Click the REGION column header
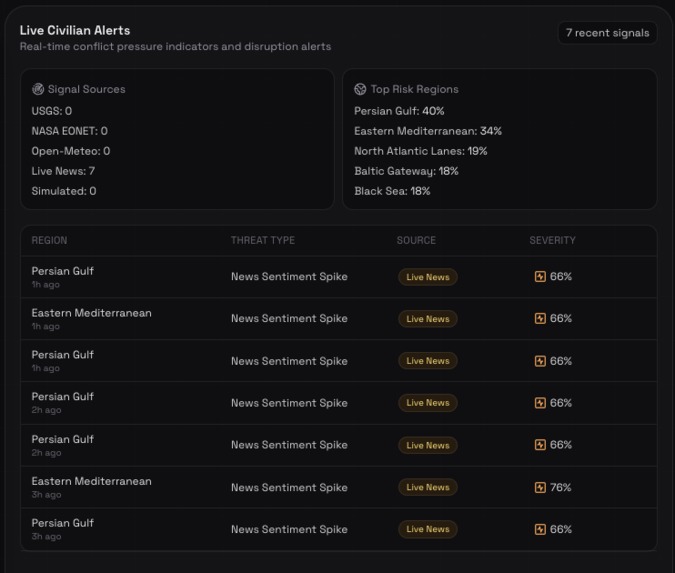 pyautogui.click(x=49, y=240)
